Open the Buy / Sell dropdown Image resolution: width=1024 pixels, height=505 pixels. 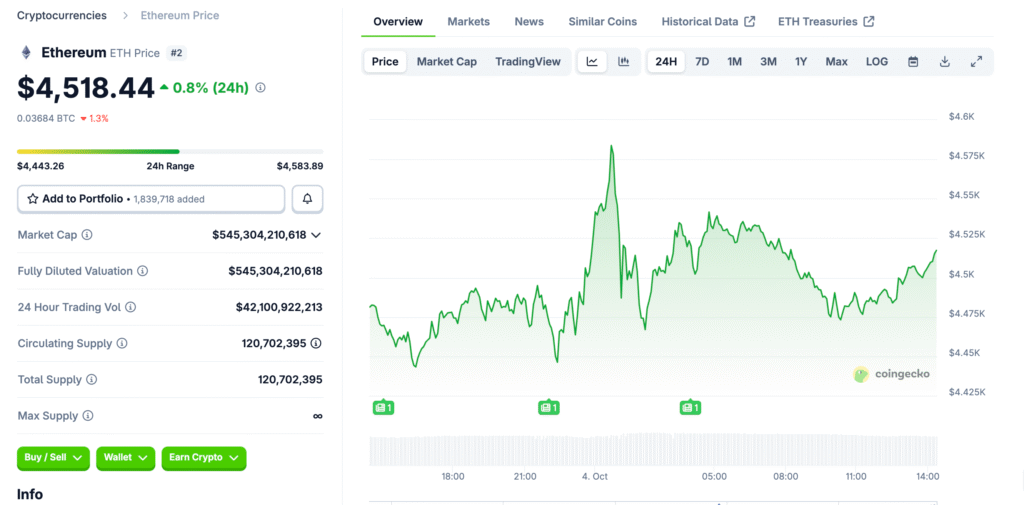(x=53, y=458)
